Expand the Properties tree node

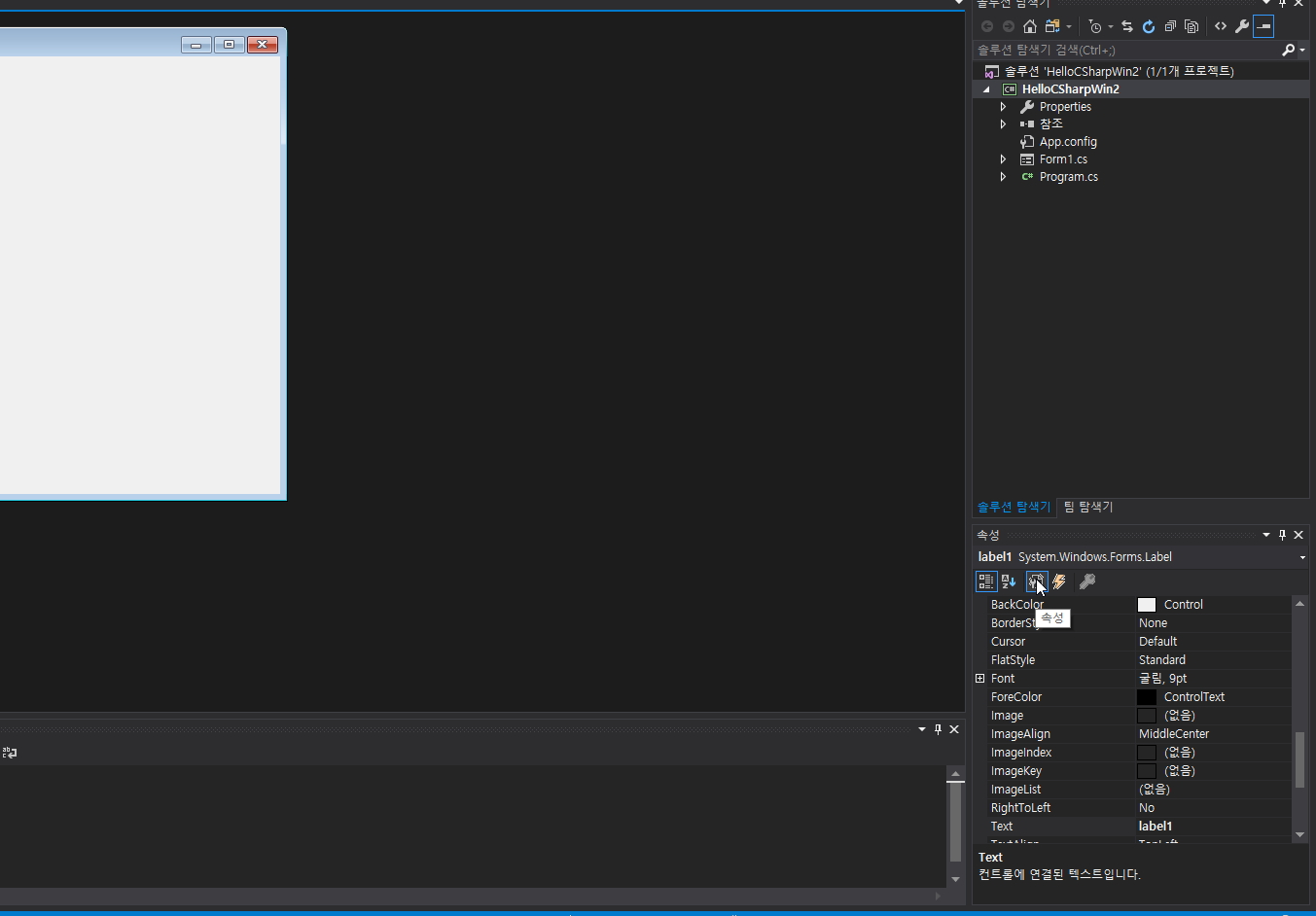pos(1004,107)
